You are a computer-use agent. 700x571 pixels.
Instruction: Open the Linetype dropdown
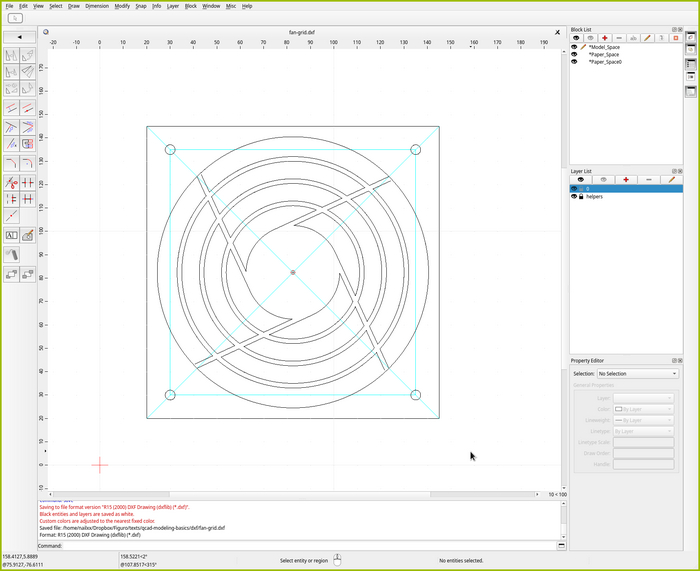(x=644, y=431)
